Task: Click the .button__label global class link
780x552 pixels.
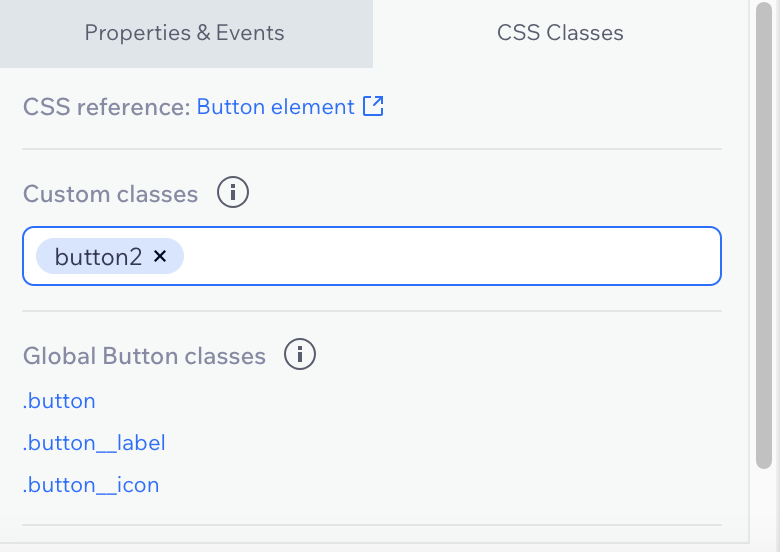Action: [x=94, y=443]
